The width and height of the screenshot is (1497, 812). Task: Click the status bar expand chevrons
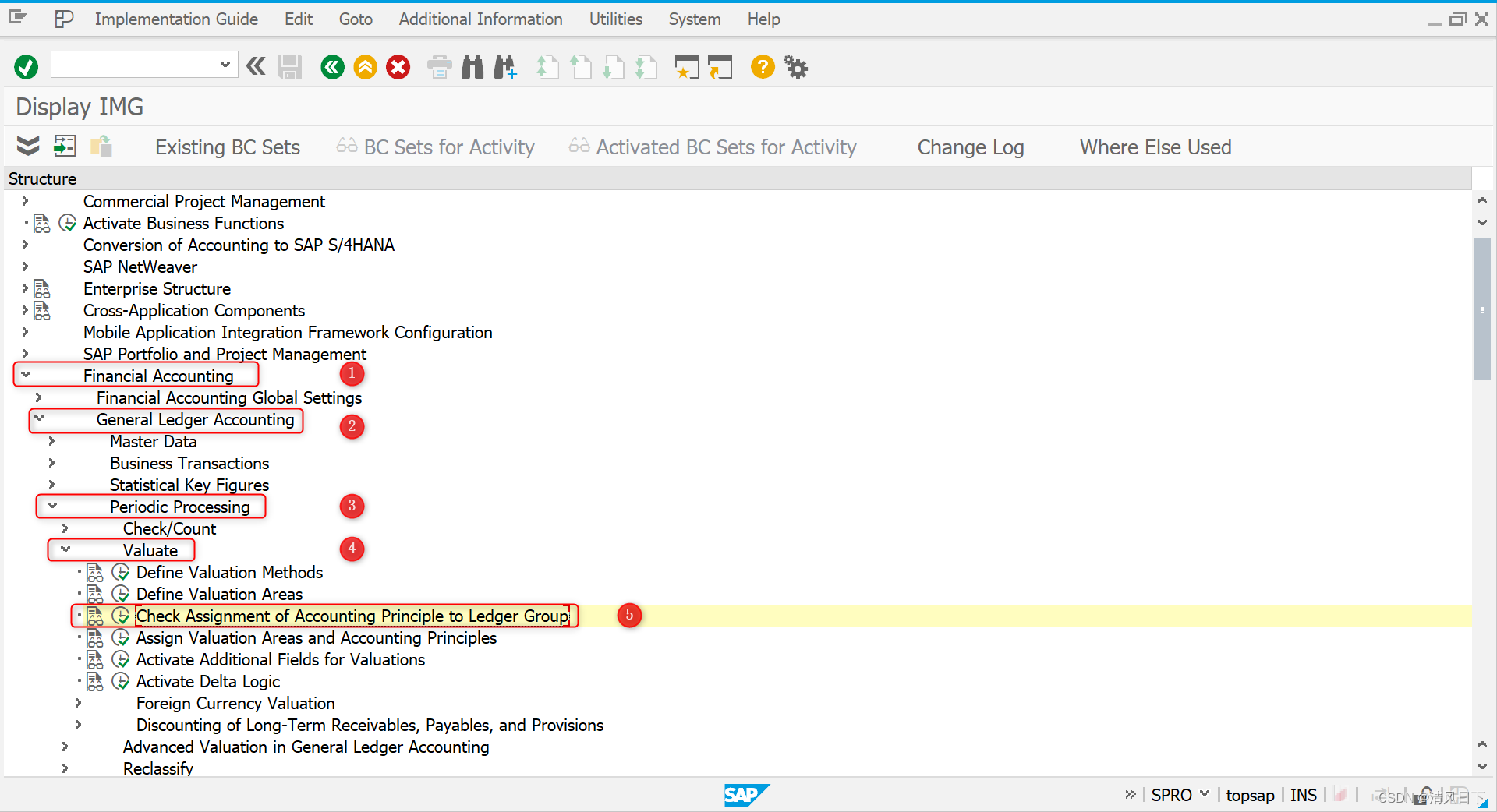1131,795
